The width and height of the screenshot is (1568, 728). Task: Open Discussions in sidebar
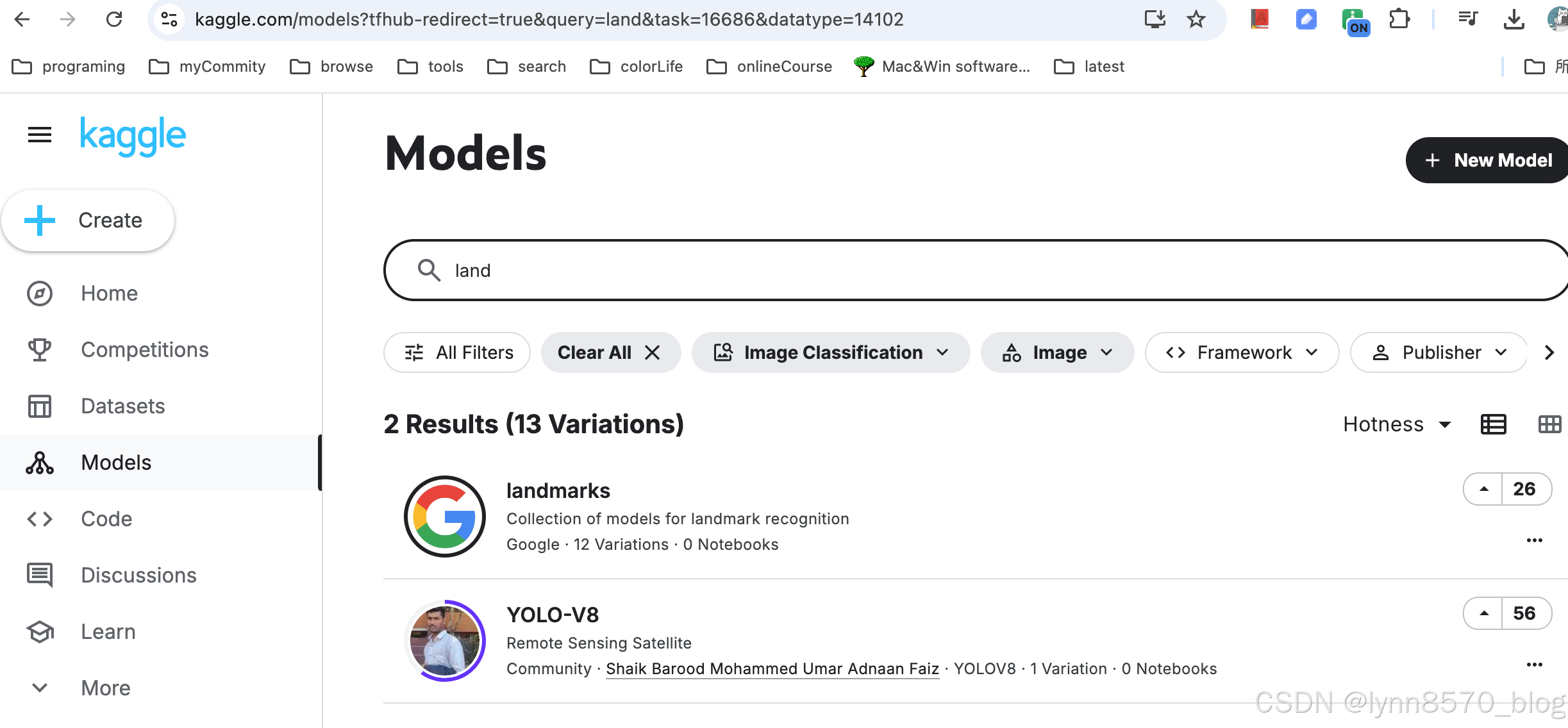[160, 575]
